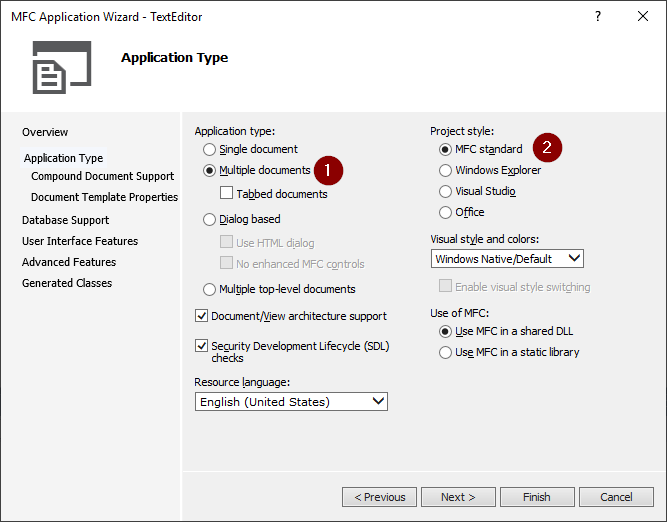Go to Compound Document Support page
This screenshot has width=667, height=522.
(102, 176)
